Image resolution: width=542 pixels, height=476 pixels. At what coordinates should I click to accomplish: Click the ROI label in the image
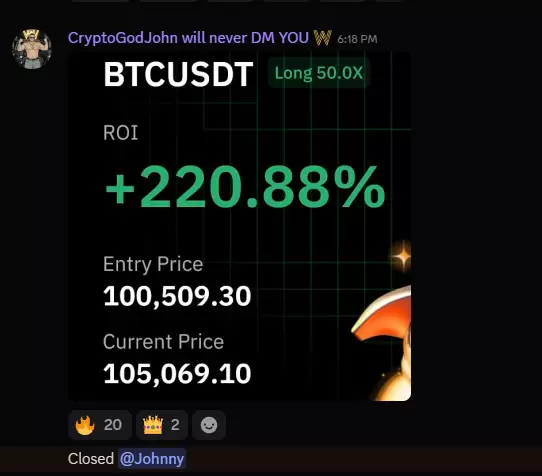121,132
